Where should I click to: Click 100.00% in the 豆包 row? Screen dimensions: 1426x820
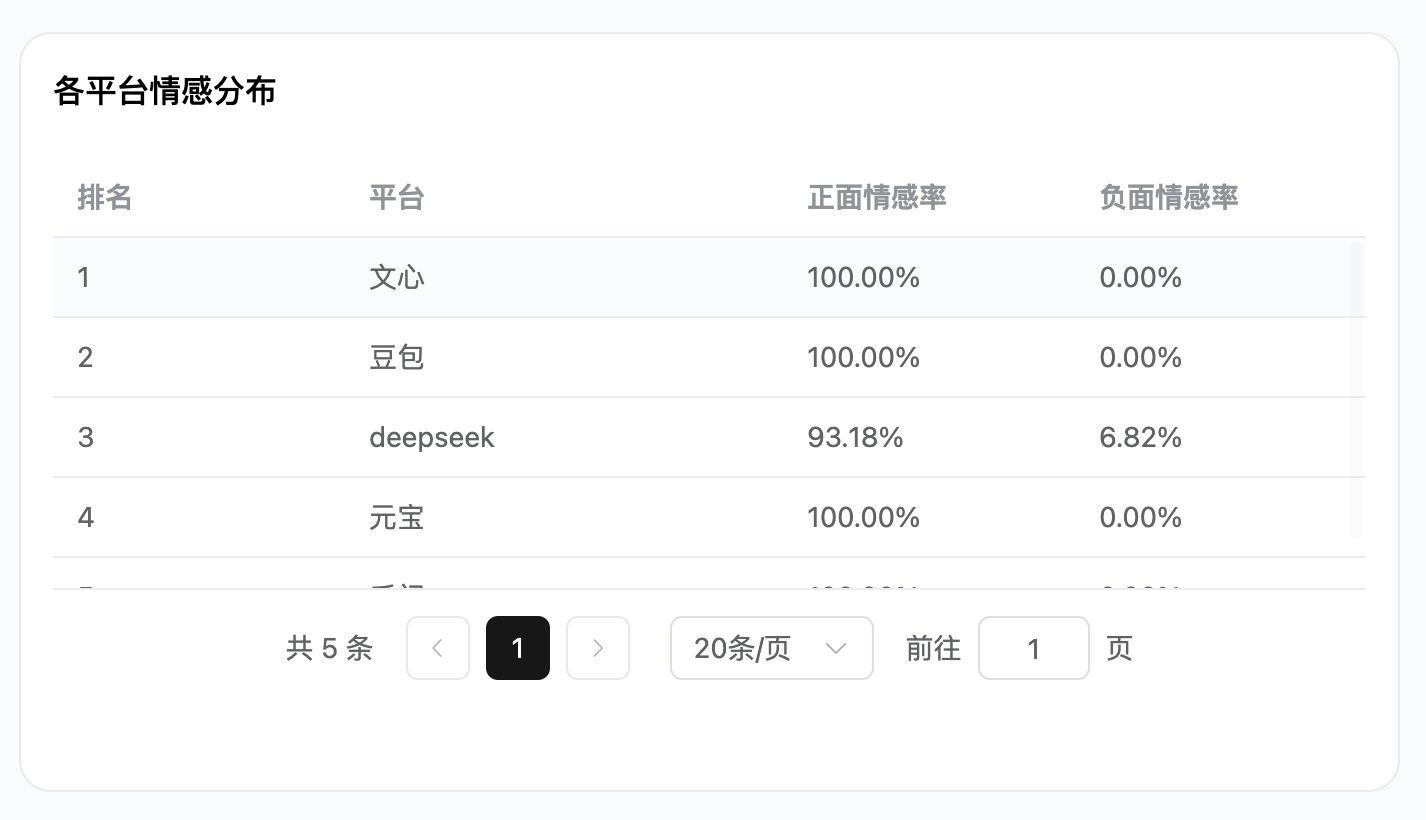tap(864, 357)
